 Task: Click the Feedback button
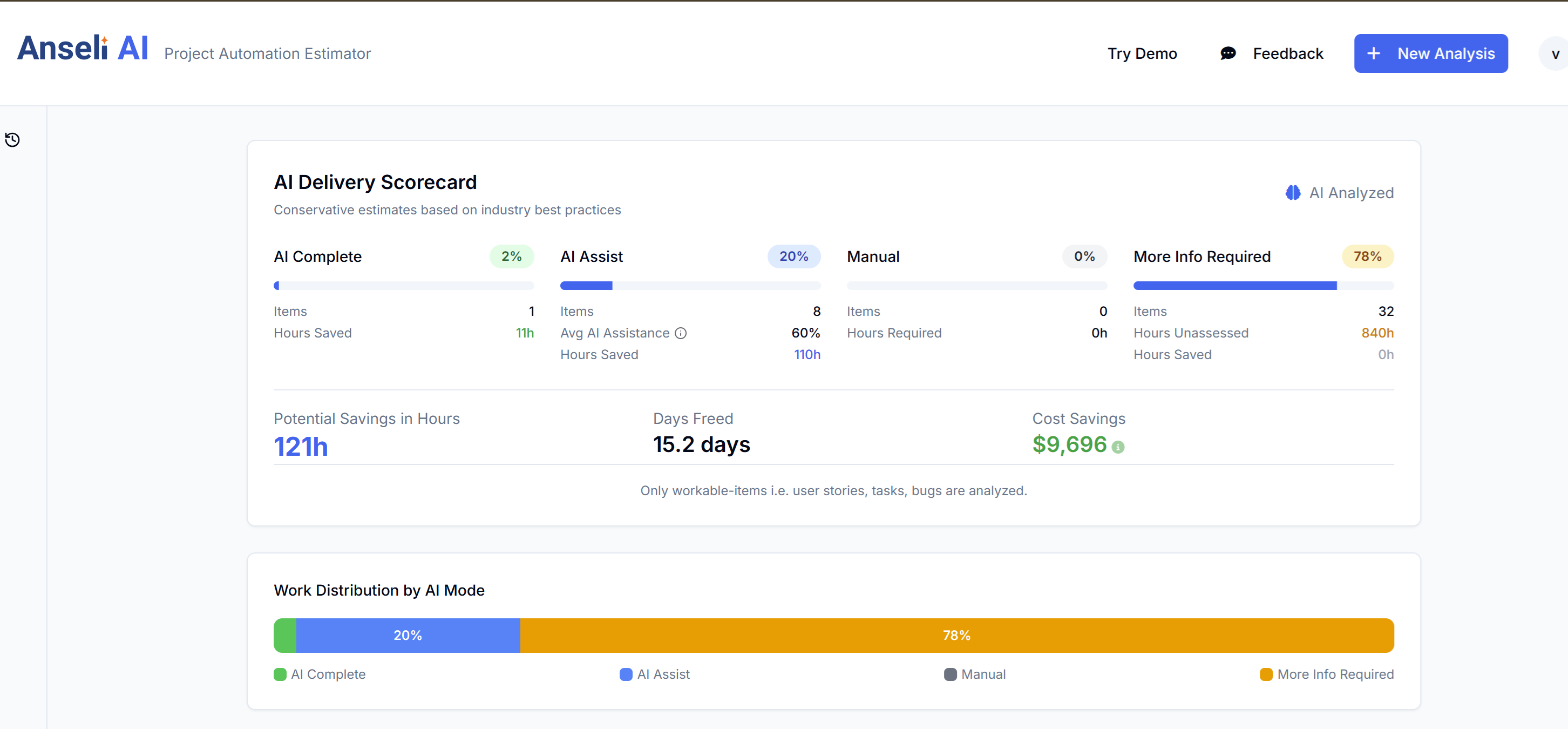(x=1287, y=53)
